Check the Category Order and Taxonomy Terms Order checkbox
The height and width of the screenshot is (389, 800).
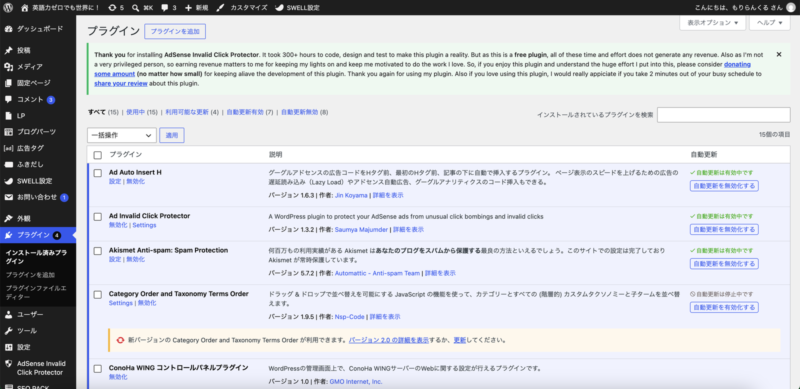[x=98, y=295]
